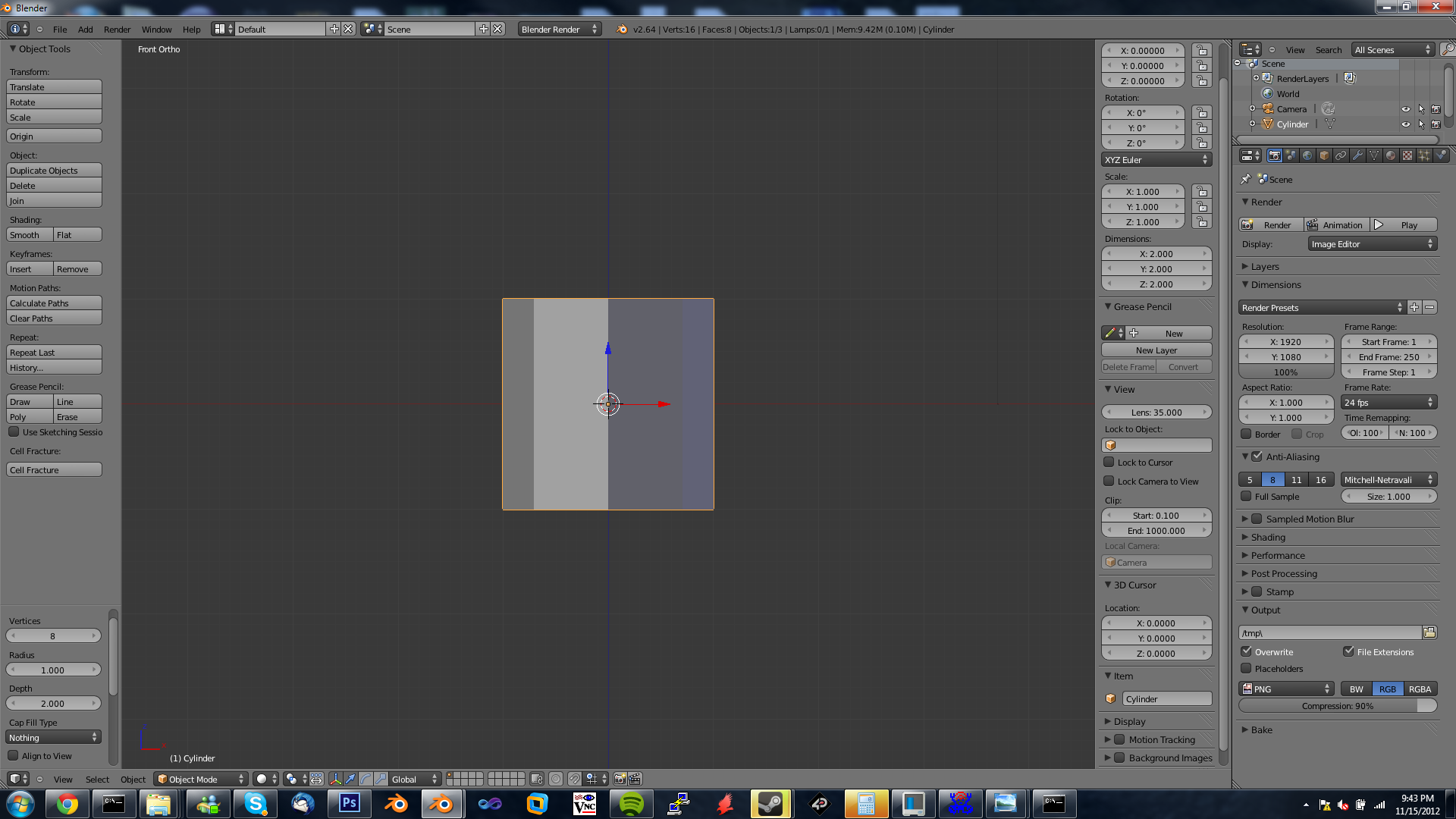The image size is (1456, 819).
Task: Uncheck the Anti-Aliasing checkbox
Action: [x=1257, y=457]
